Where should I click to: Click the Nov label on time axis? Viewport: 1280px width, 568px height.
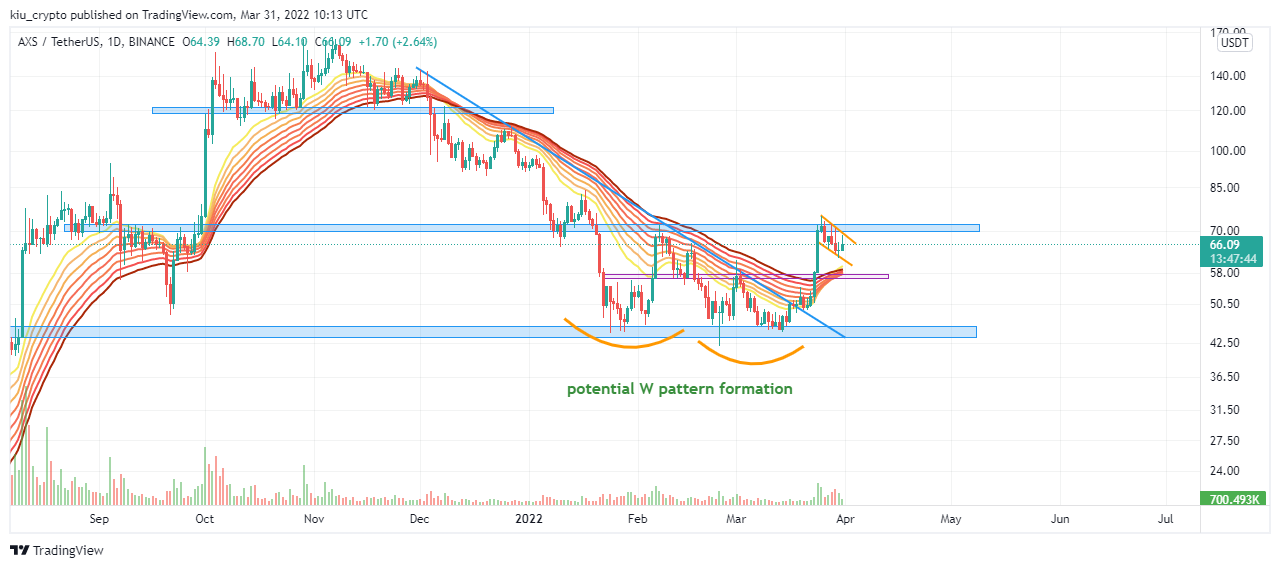314,519
